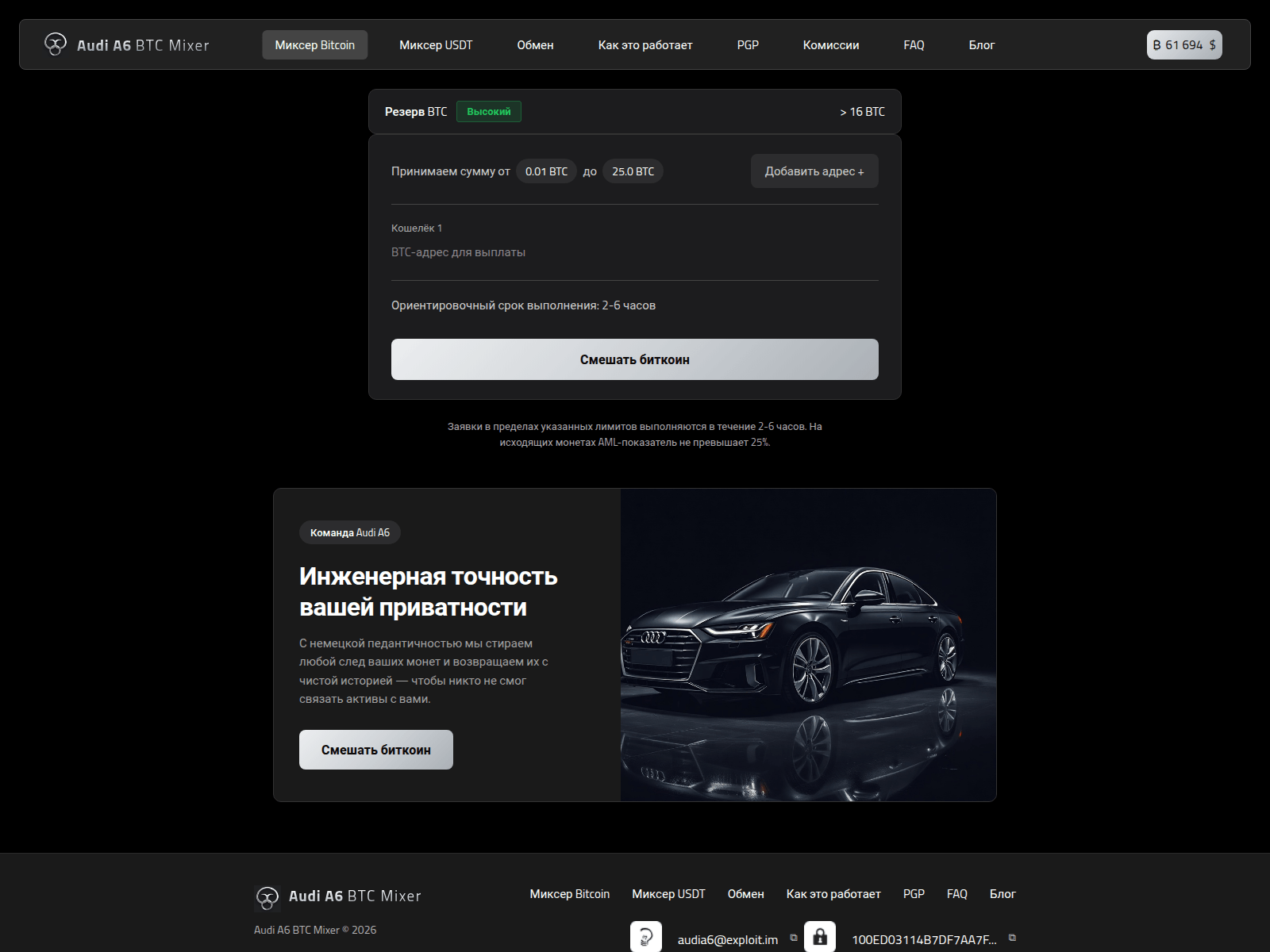Click the large Смешать биткоин form button

pos(635,359)
